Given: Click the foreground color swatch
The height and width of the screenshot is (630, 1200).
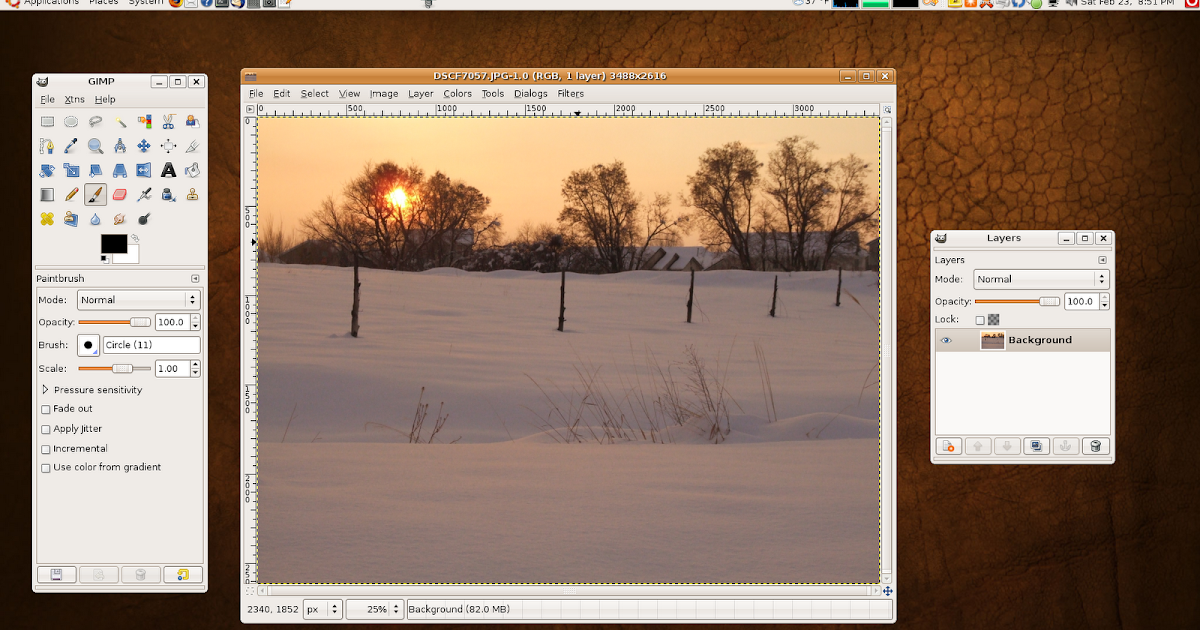Looking at the screenshot, I should click(112, 245).
